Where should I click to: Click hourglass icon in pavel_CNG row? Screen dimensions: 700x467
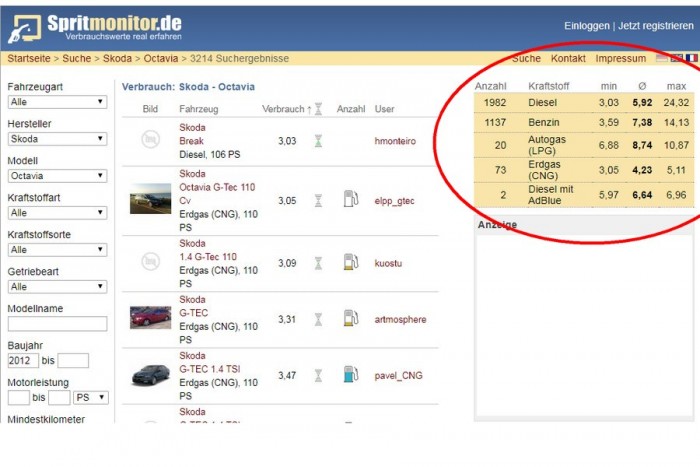click(318, 375)
